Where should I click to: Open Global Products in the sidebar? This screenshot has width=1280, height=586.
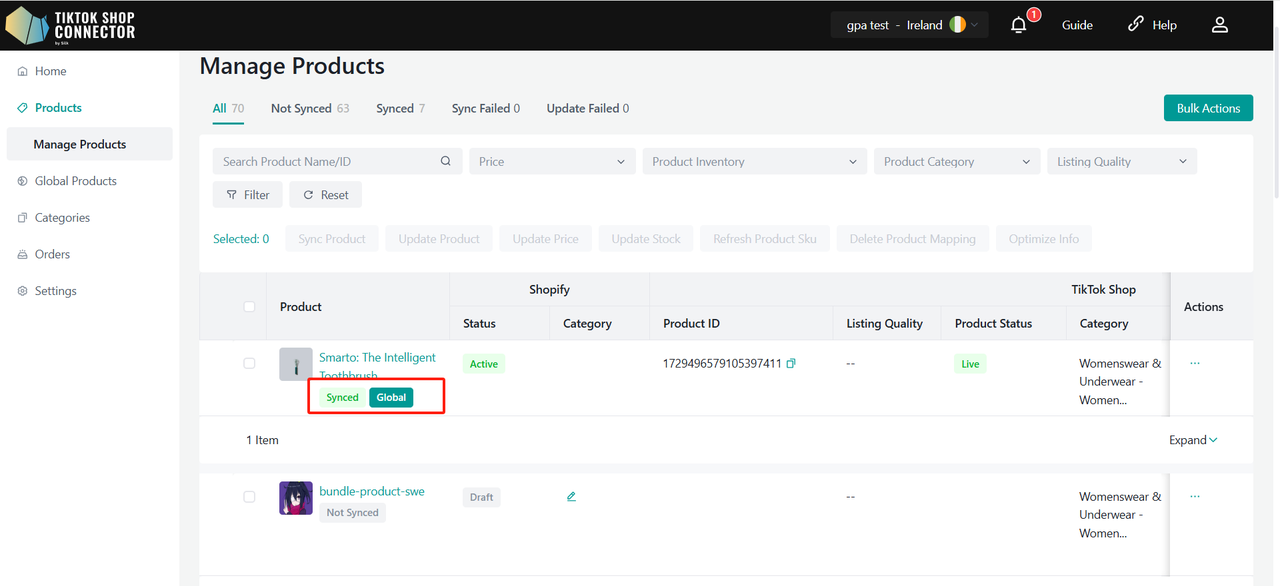[x=75, y=181]
